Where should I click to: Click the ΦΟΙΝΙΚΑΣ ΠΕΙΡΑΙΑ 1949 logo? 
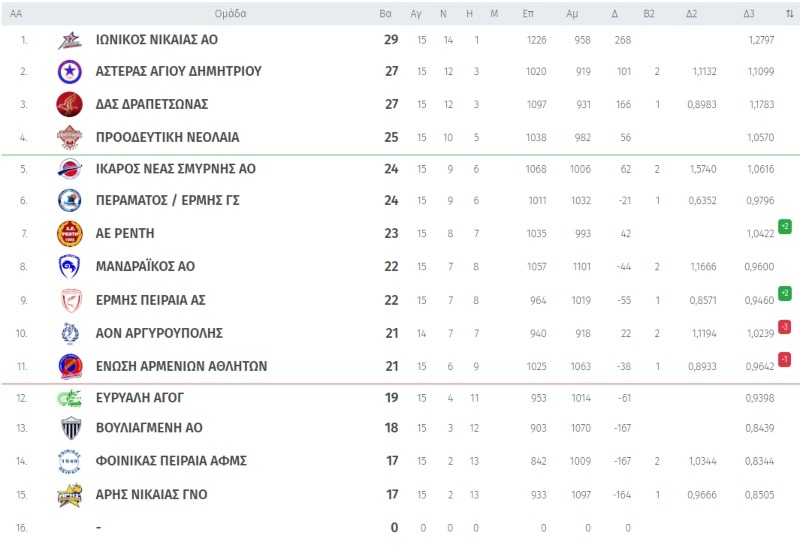click(x=69, y=461)
